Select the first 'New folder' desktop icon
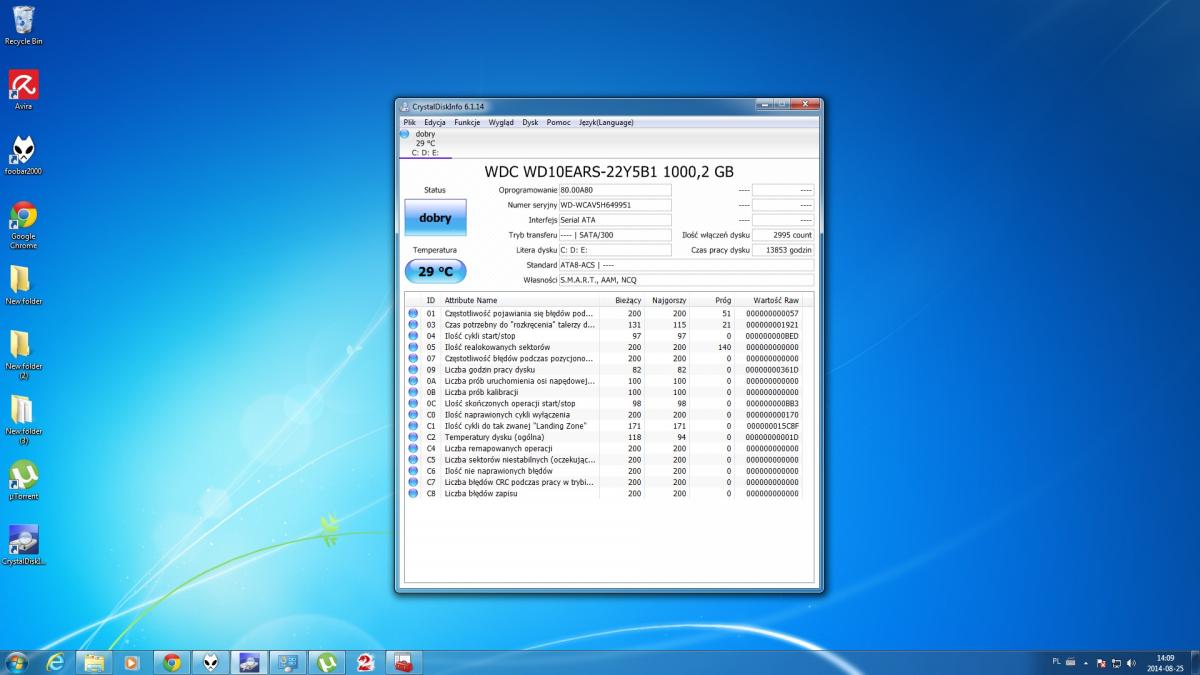 [x=23, y=285]
